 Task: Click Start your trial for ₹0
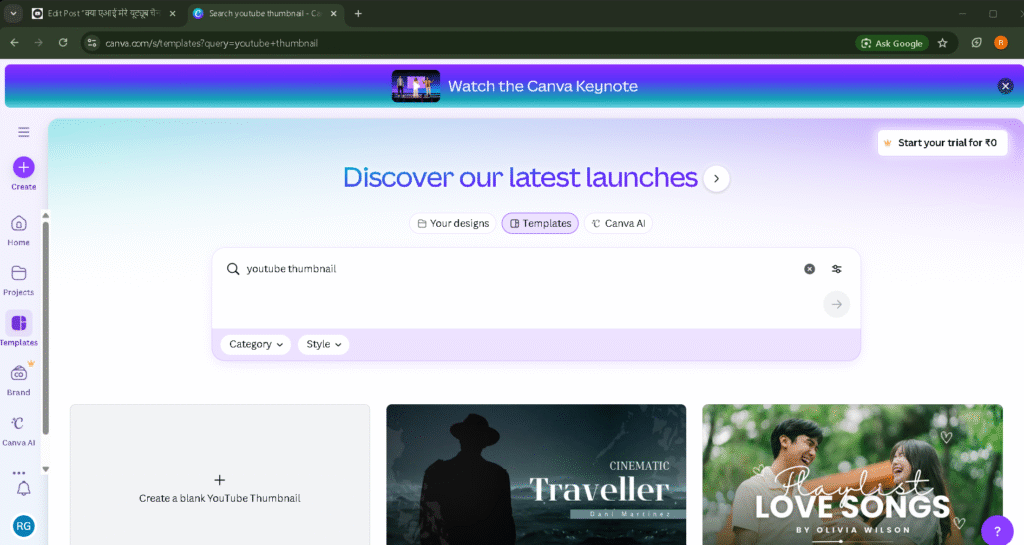(942, 143)
